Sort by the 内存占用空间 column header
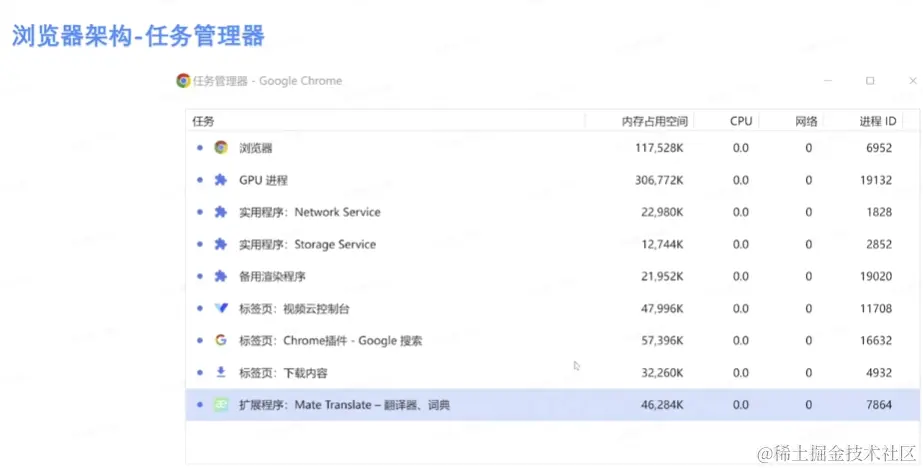This screenshot has height=470, width=923. 639,121
